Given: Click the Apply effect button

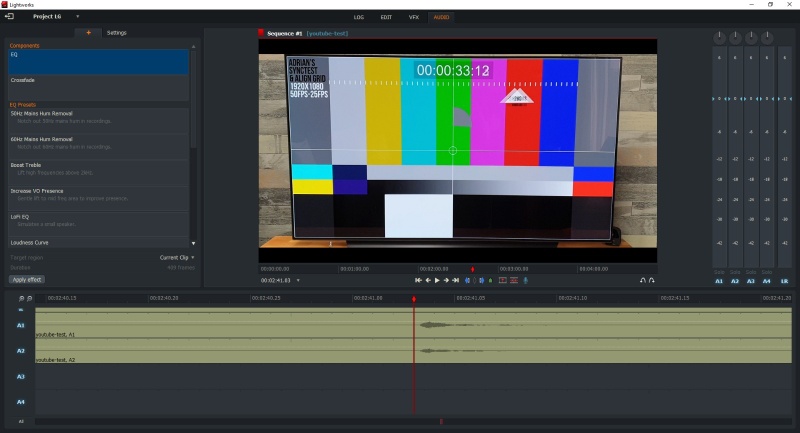Looking at the screenshot, I should pos(27,279).
